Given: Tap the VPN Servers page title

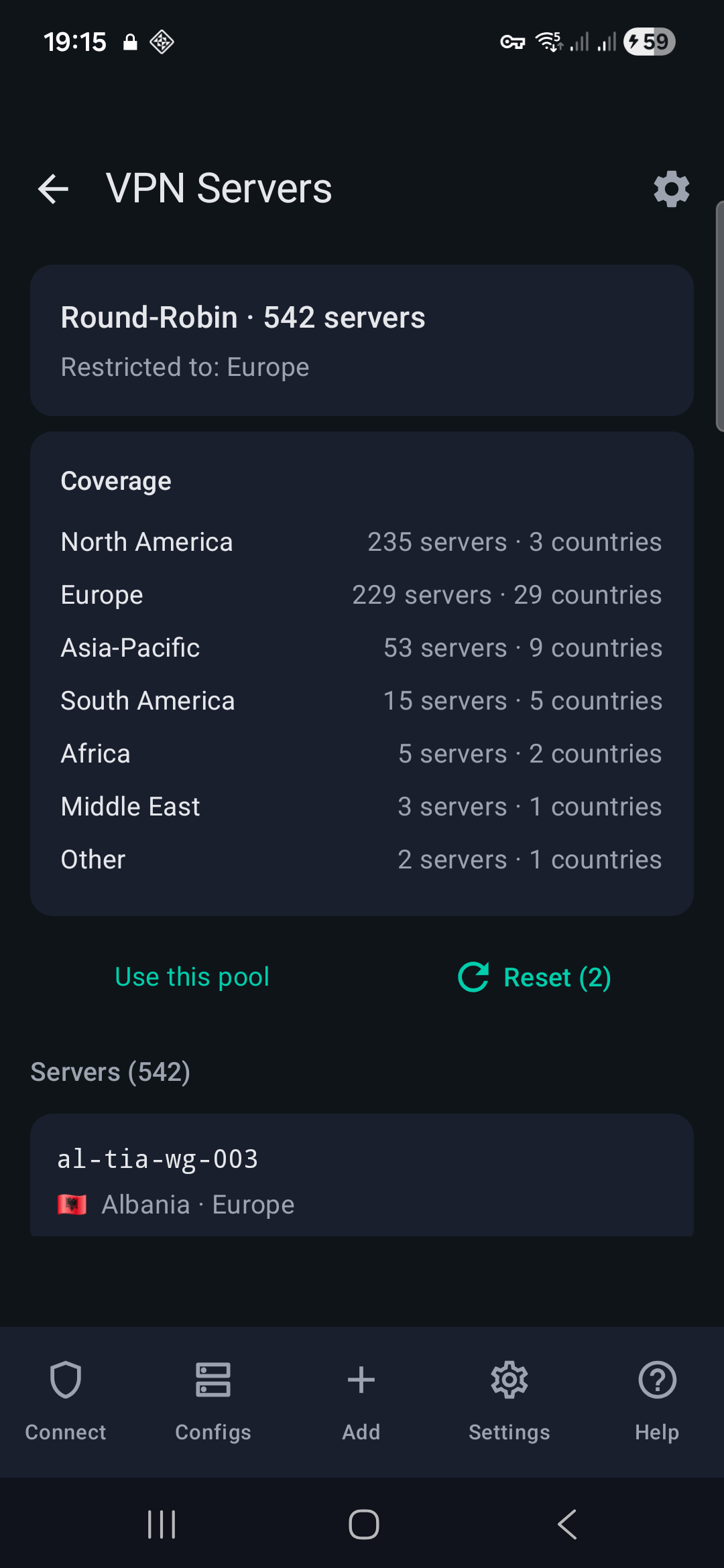Looking at the screenshot, I should (x=219, y=188).
